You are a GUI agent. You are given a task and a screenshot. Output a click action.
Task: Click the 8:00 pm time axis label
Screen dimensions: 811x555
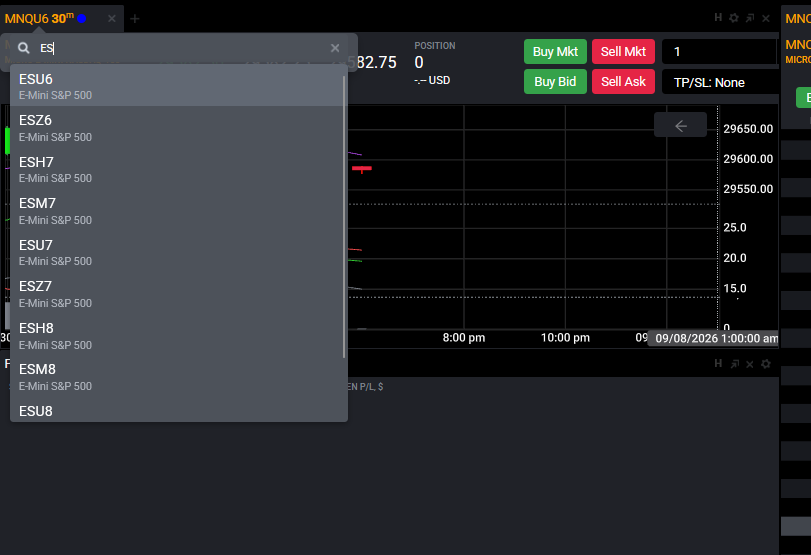[464, 338]
